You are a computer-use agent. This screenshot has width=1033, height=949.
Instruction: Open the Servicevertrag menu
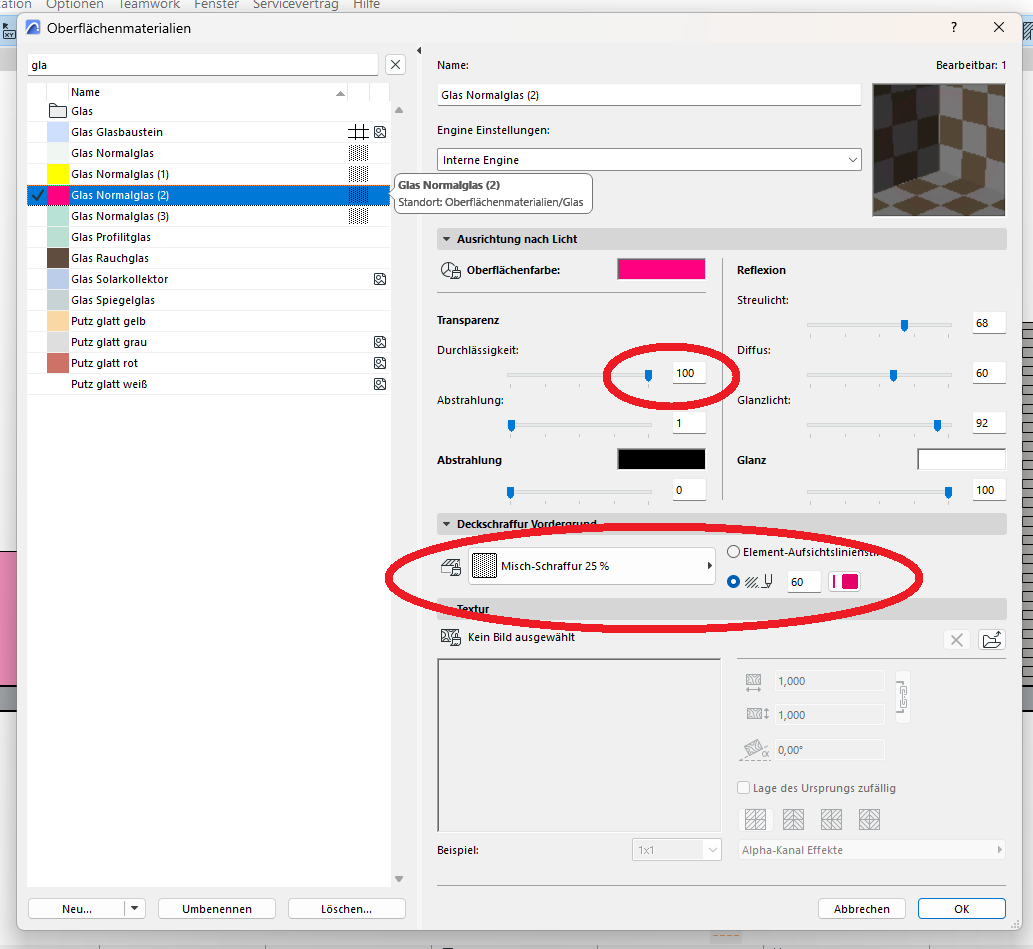[296, 5]
